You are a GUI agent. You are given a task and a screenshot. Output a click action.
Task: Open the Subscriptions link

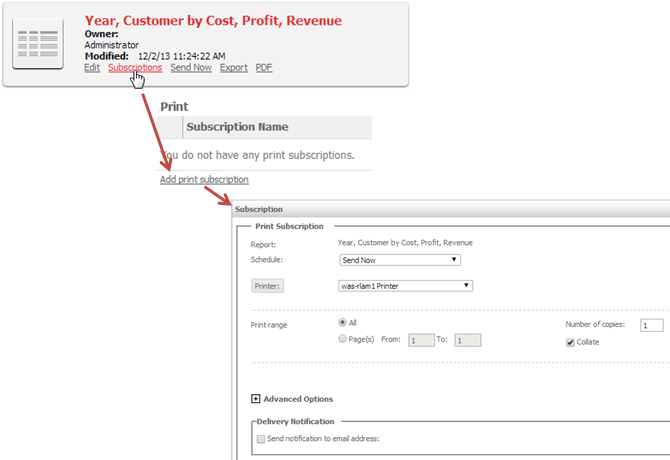(135, 67)
